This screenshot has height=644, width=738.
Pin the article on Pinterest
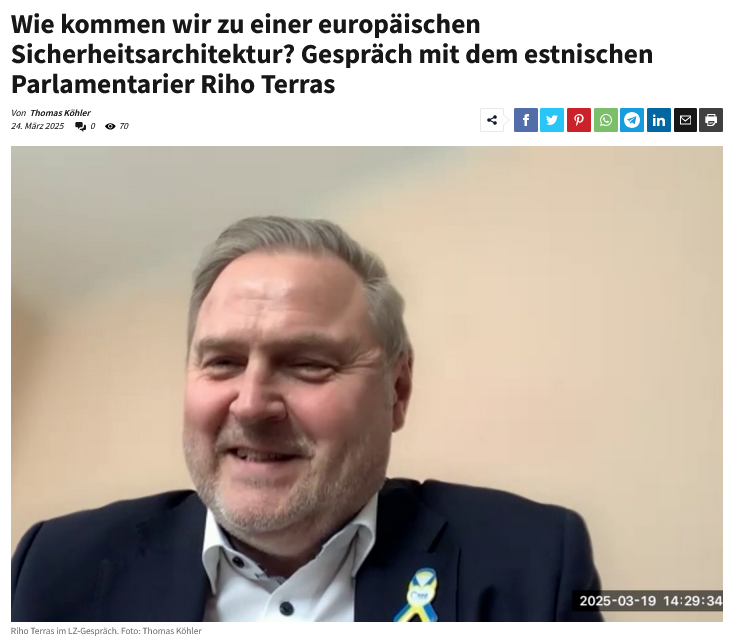[579, 120]
